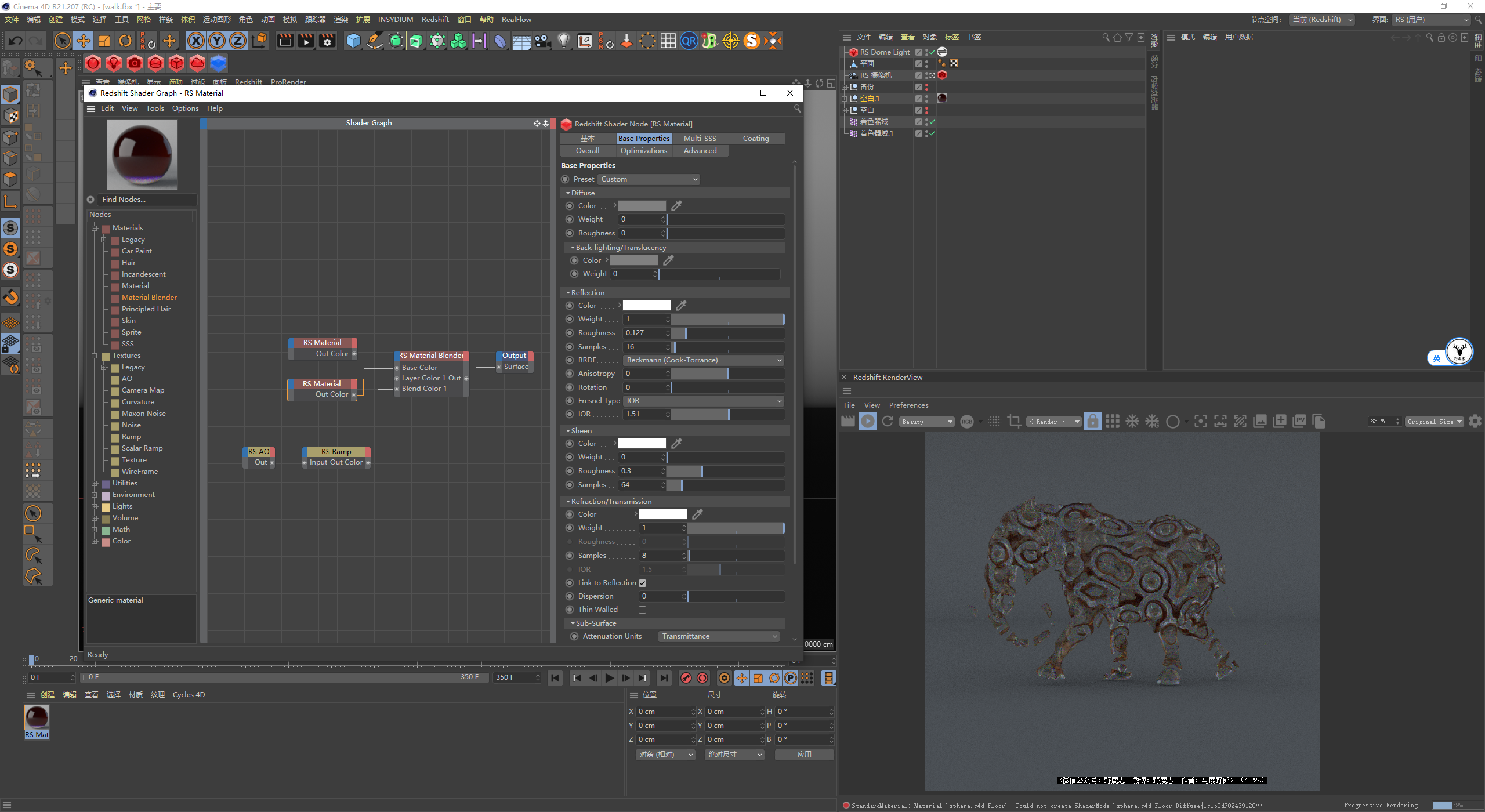
Task: Uncheck the Link to Reflection checkbox
Action: (x=642, y=583)
